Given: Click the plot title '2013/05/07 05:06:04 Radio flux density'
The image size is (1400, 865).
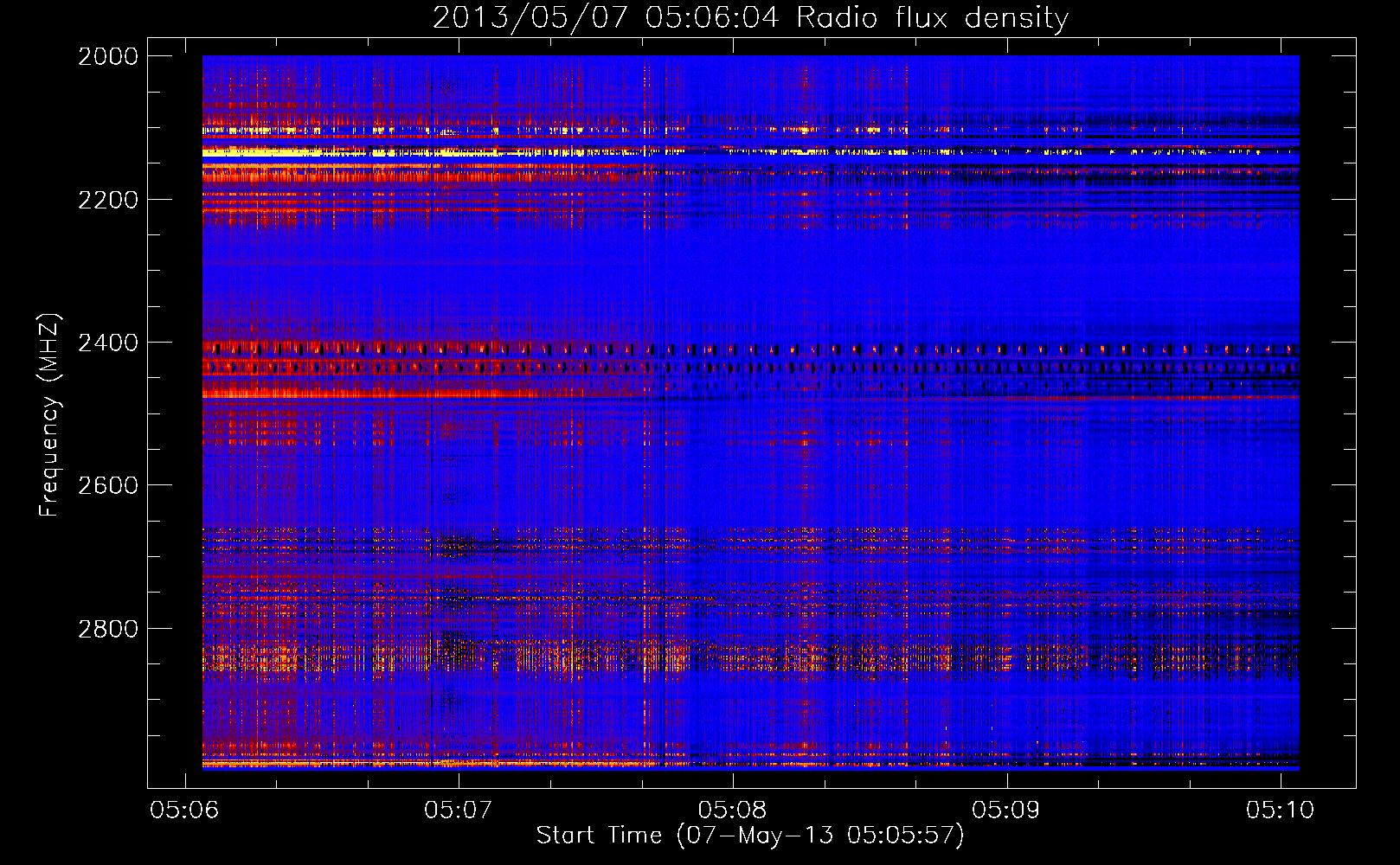Looking at the screenshot, I should point(750,18).
